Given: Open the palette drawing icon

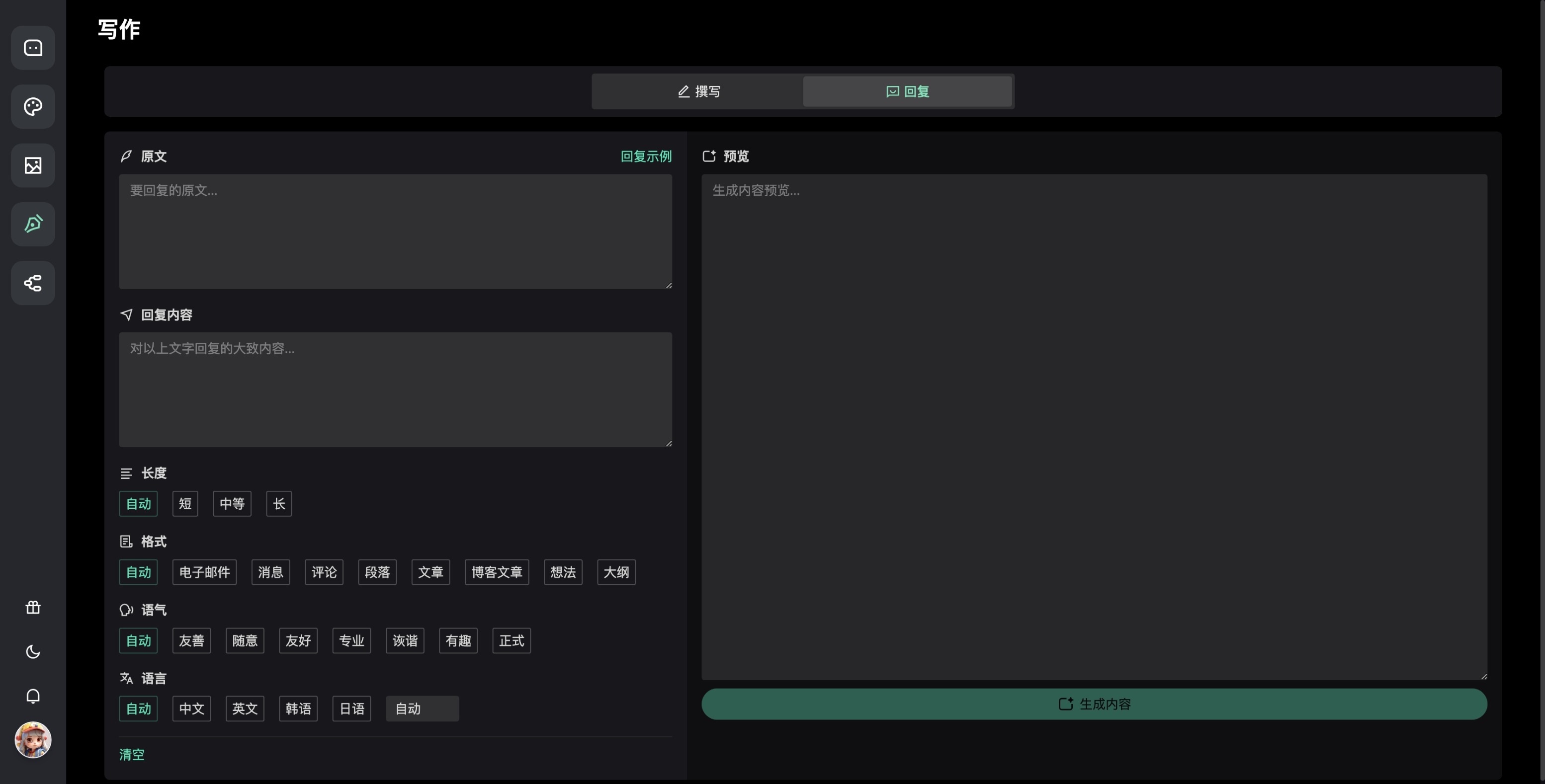Looking at the screenshot, I should click(x=33, y=107).
